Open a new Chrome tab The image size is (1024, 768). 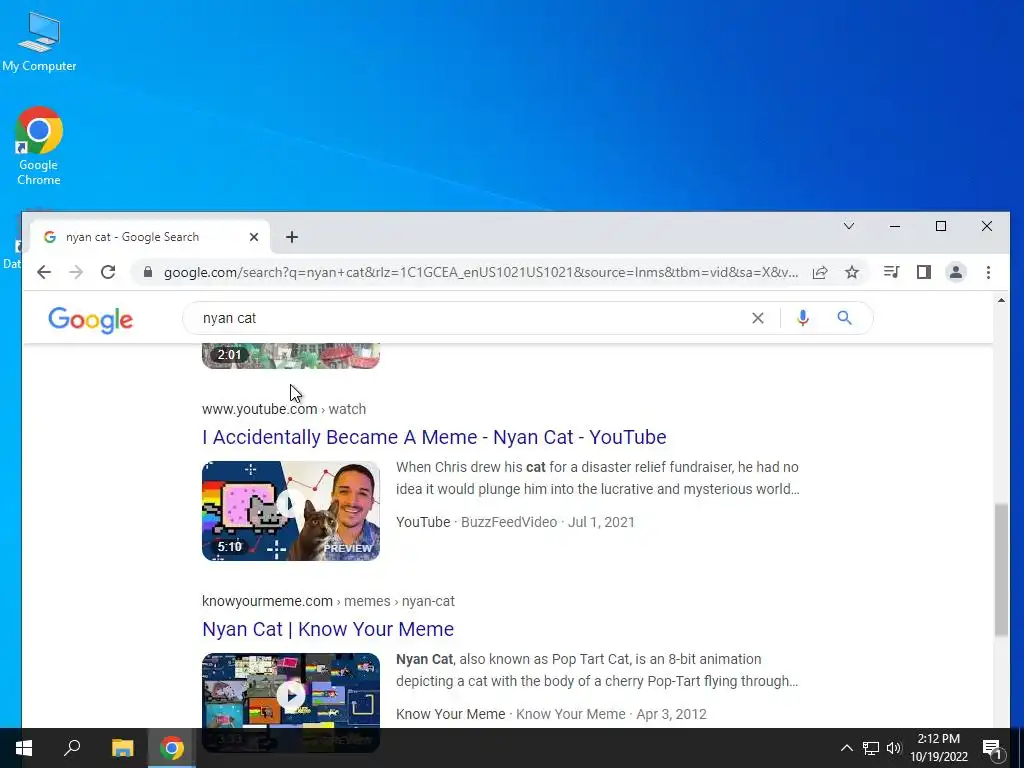point(292,237)
